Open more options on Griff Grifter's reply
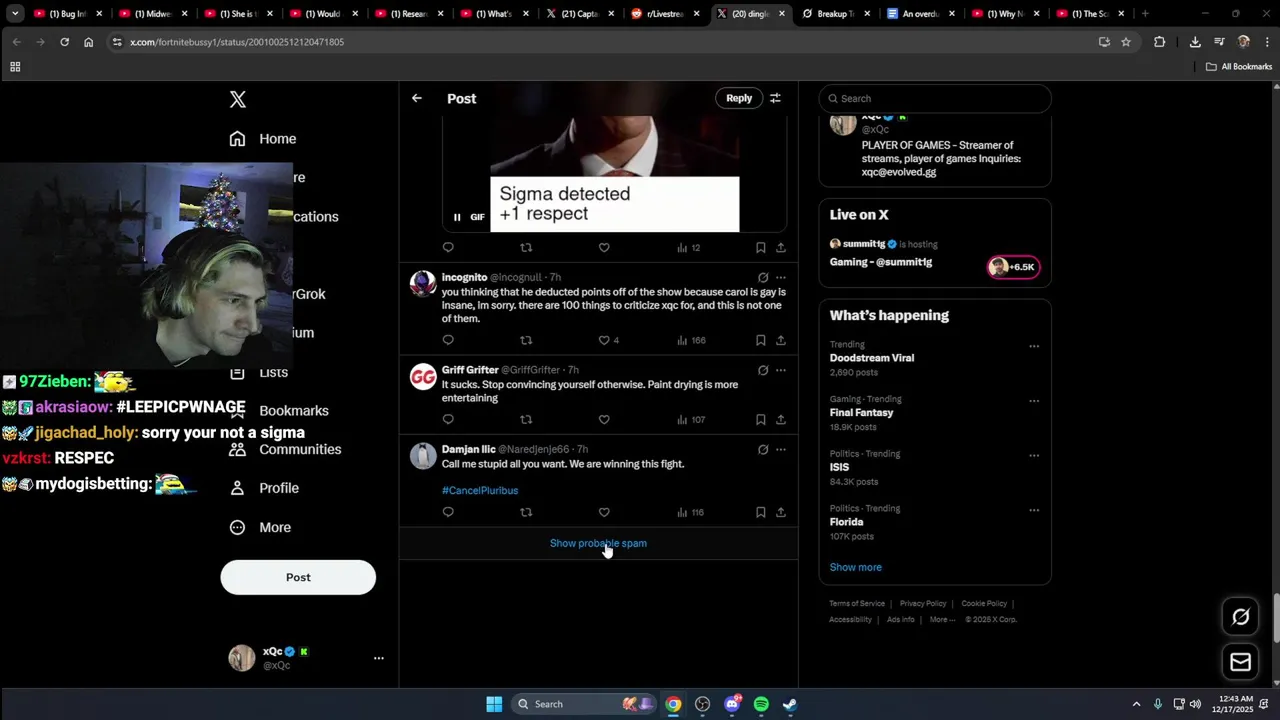The height and width of the screenshot is (720, 1280). tap(781, 370)
